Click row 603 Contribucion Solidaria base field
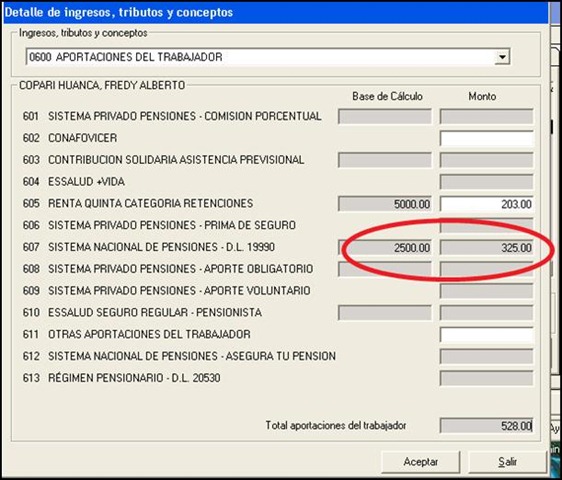The width and height of the screenshot is (562, 480). click(385, 160)
